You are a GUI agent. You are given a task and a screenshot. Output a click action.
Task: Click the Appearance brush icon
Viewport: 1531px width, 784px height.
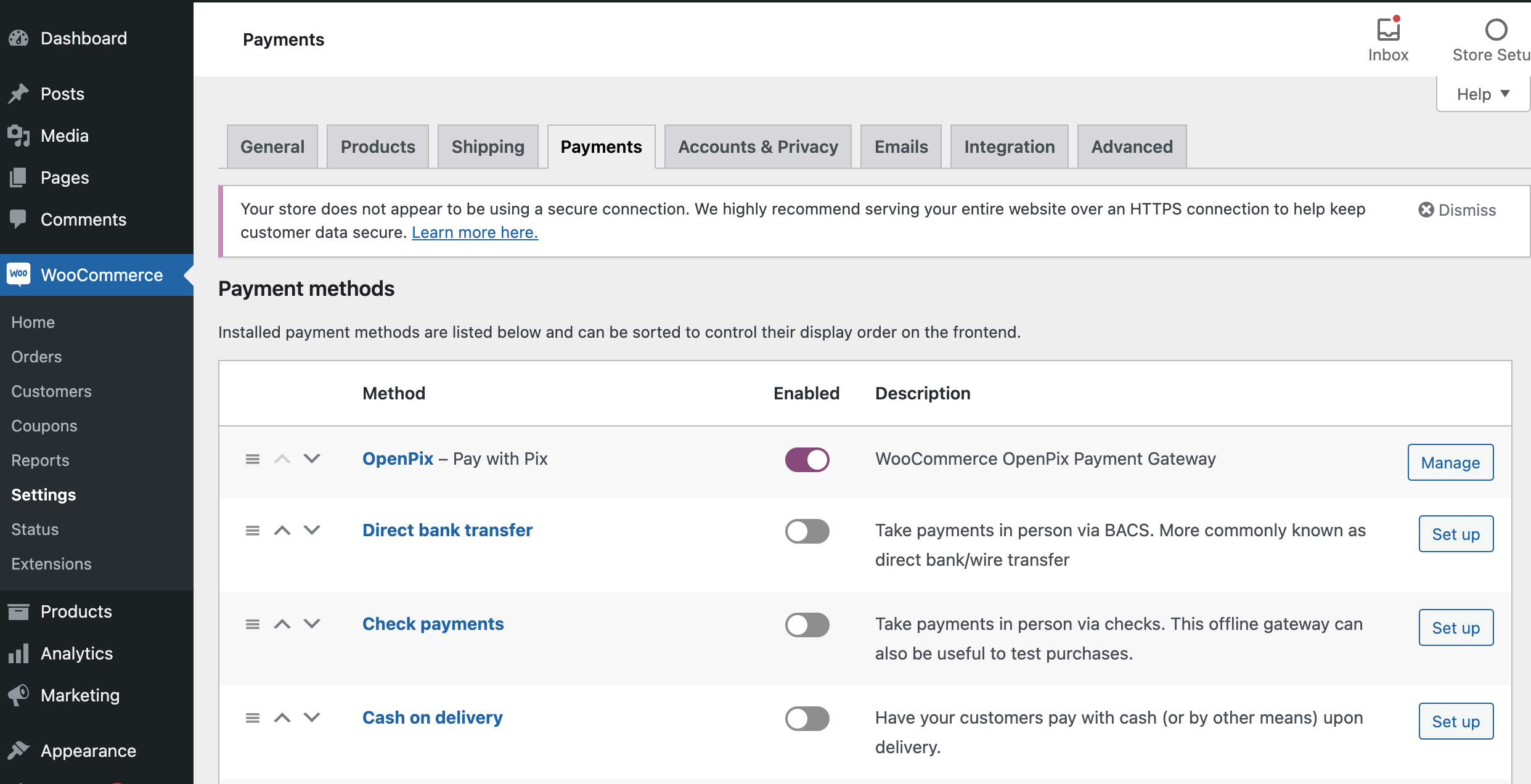point(18,750)
